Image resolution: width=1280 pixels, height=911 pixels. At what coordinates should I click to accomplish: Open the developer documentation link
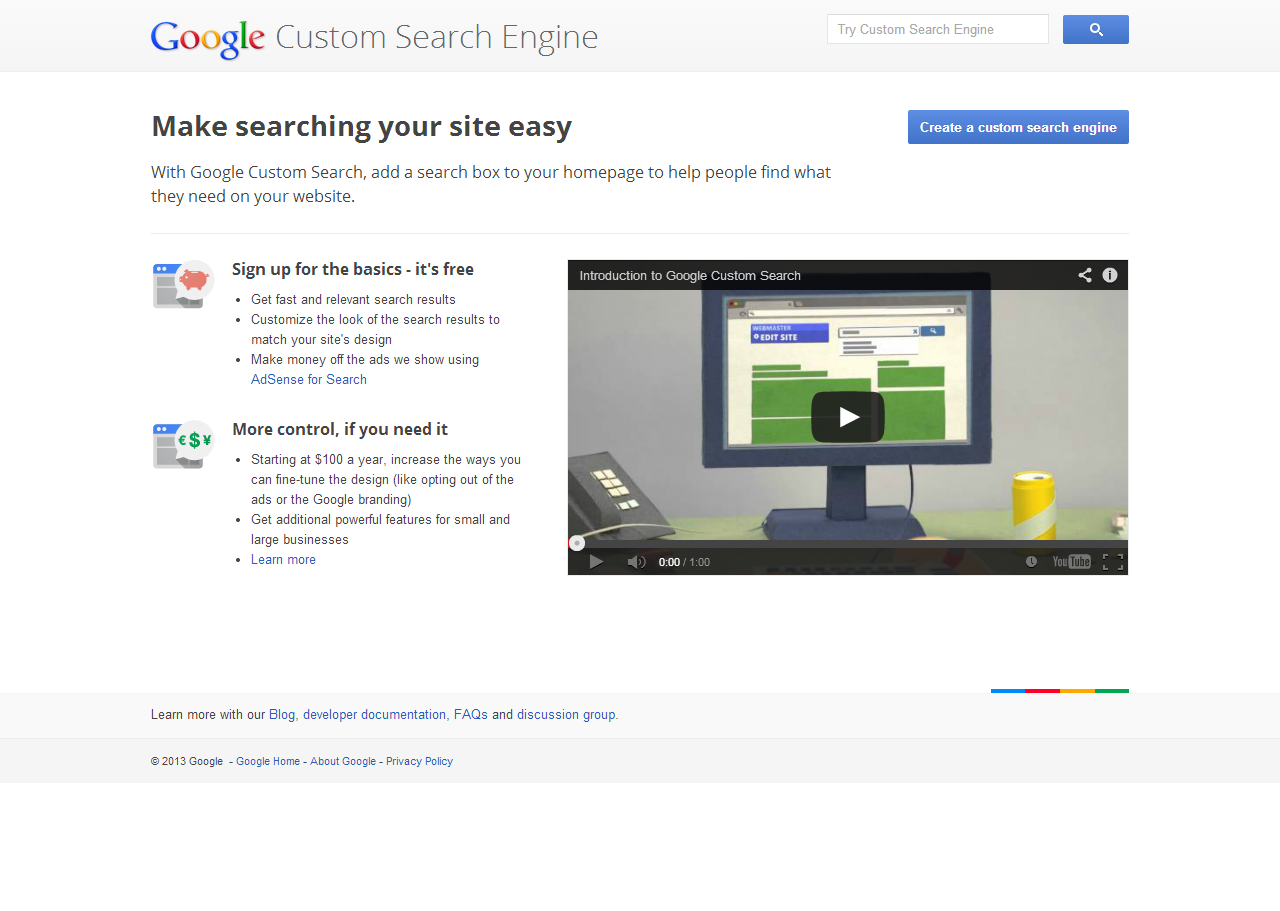pos(374,715)
